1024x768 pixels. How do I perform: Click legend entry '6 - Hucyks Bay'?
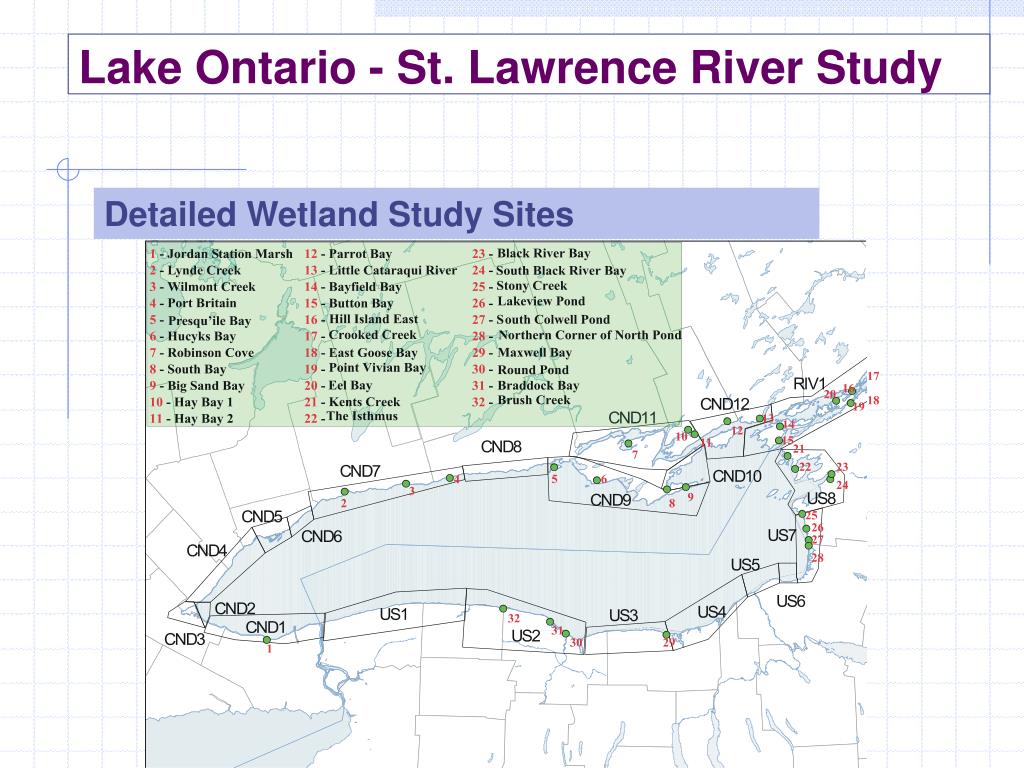(192, 336)
